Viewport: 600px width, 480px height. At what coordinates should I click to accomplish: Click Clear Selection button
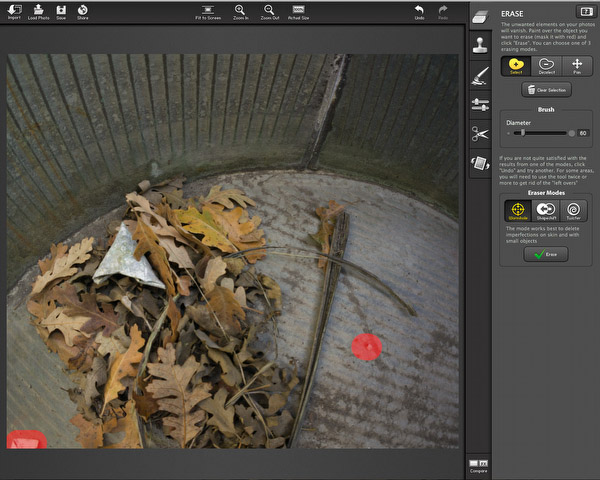click(546, 90)
